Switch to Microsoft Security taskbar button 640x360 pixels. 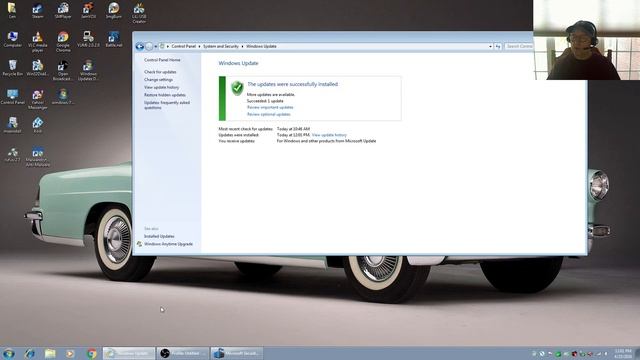pos(237,353)
